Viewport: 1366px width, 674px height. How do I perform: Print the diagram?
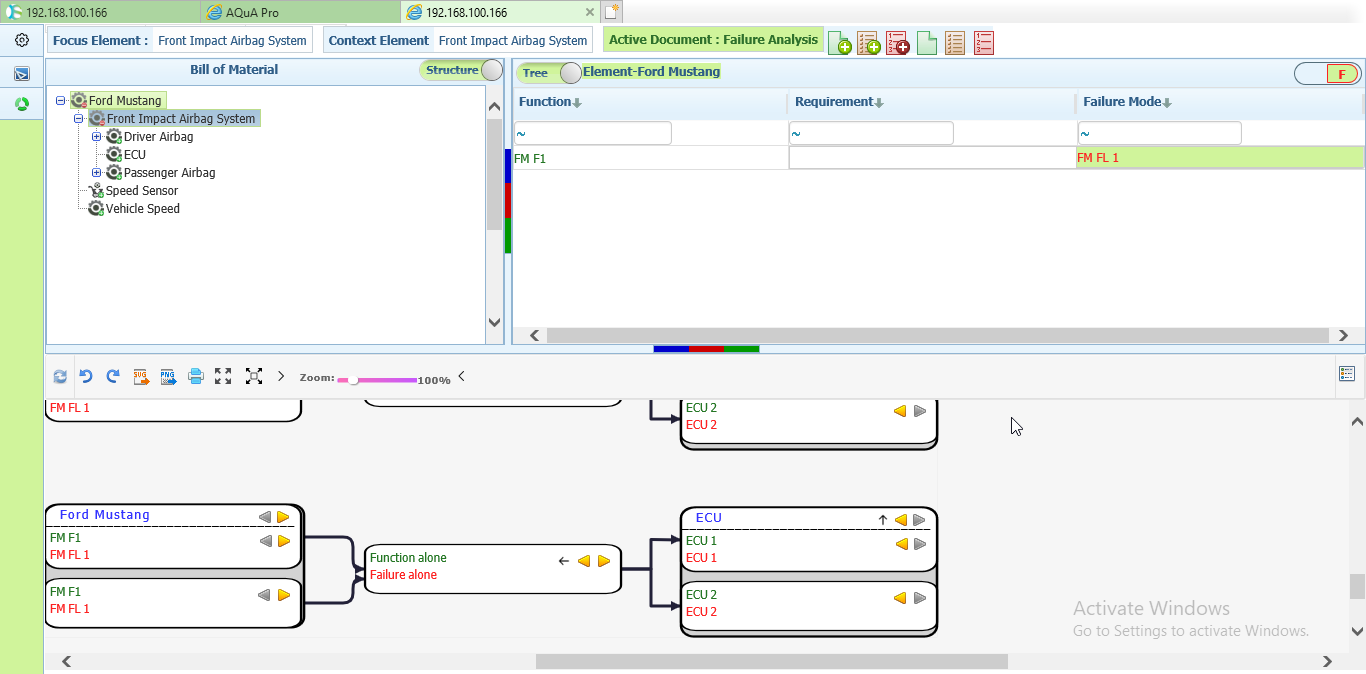(x=196, y=377)
